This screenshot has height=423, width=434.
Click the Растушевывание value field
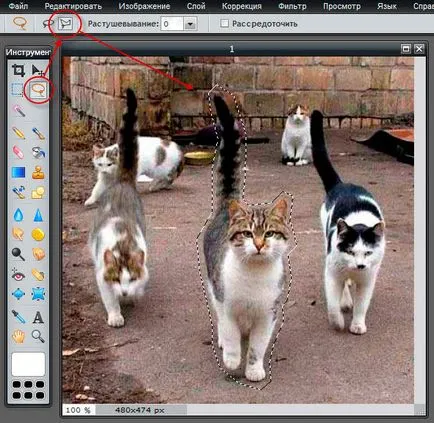pos(172,24)
